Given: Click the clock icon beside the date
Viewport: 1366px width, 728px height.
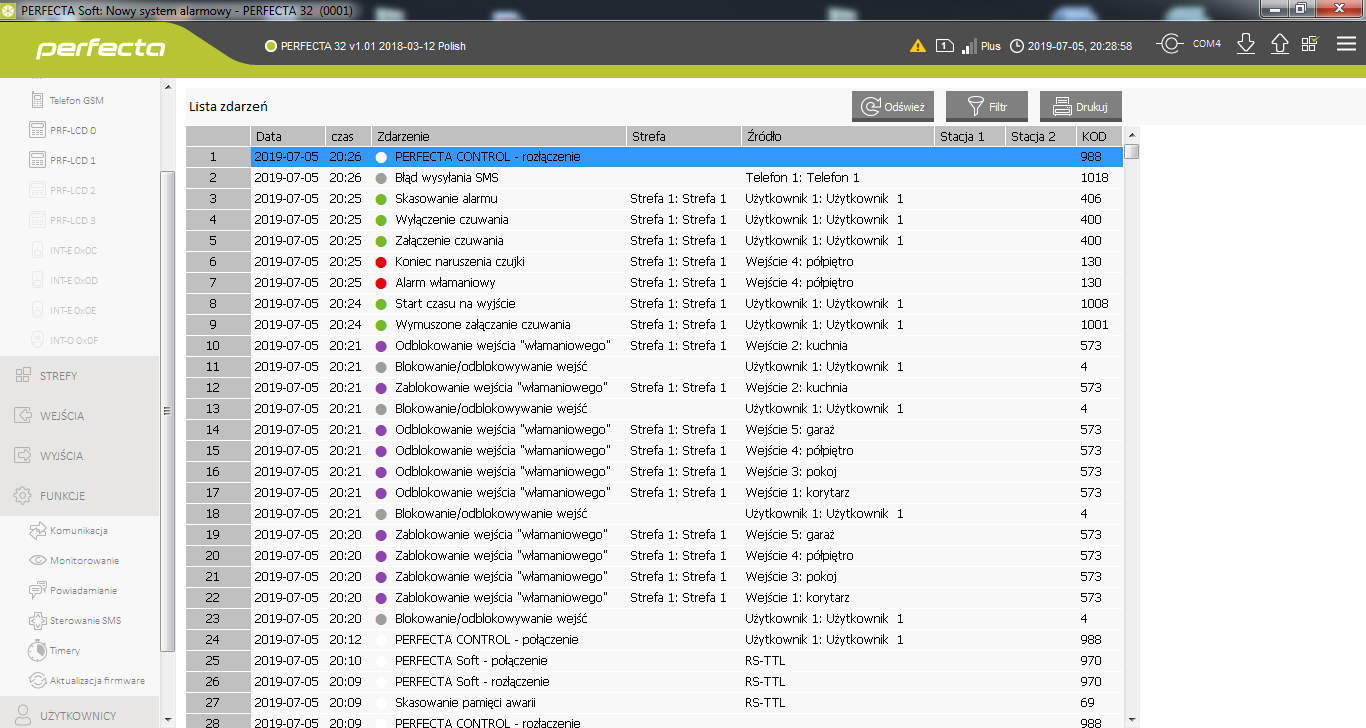Looking at the screenshot, I should [1017, 46].
